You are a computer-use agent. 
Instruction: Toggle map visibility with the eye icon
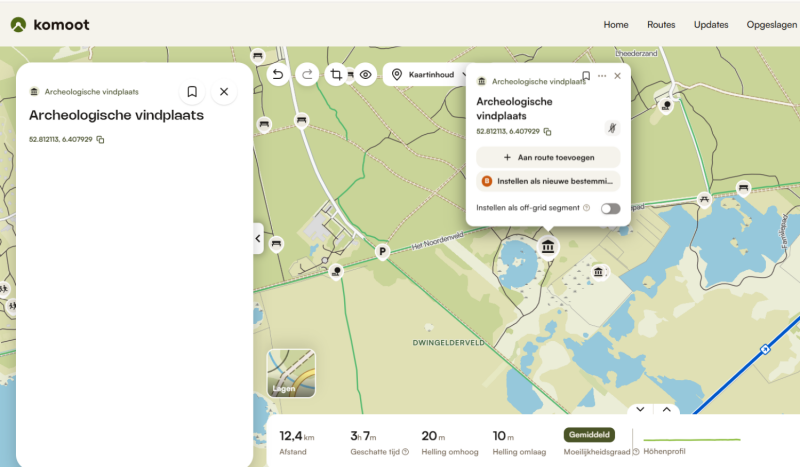pos(365,75)
